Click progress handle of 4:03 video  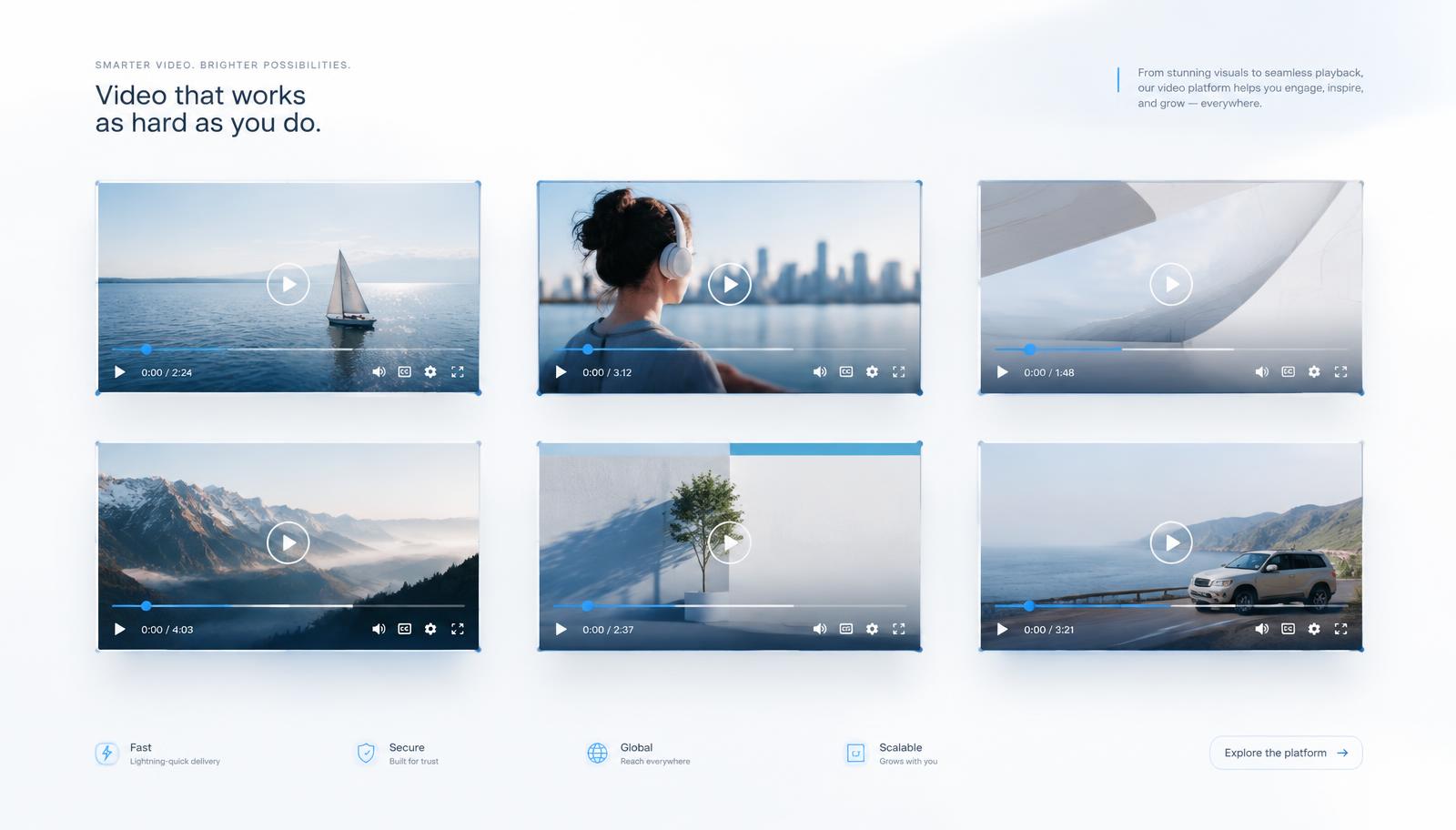pos(147,605)
